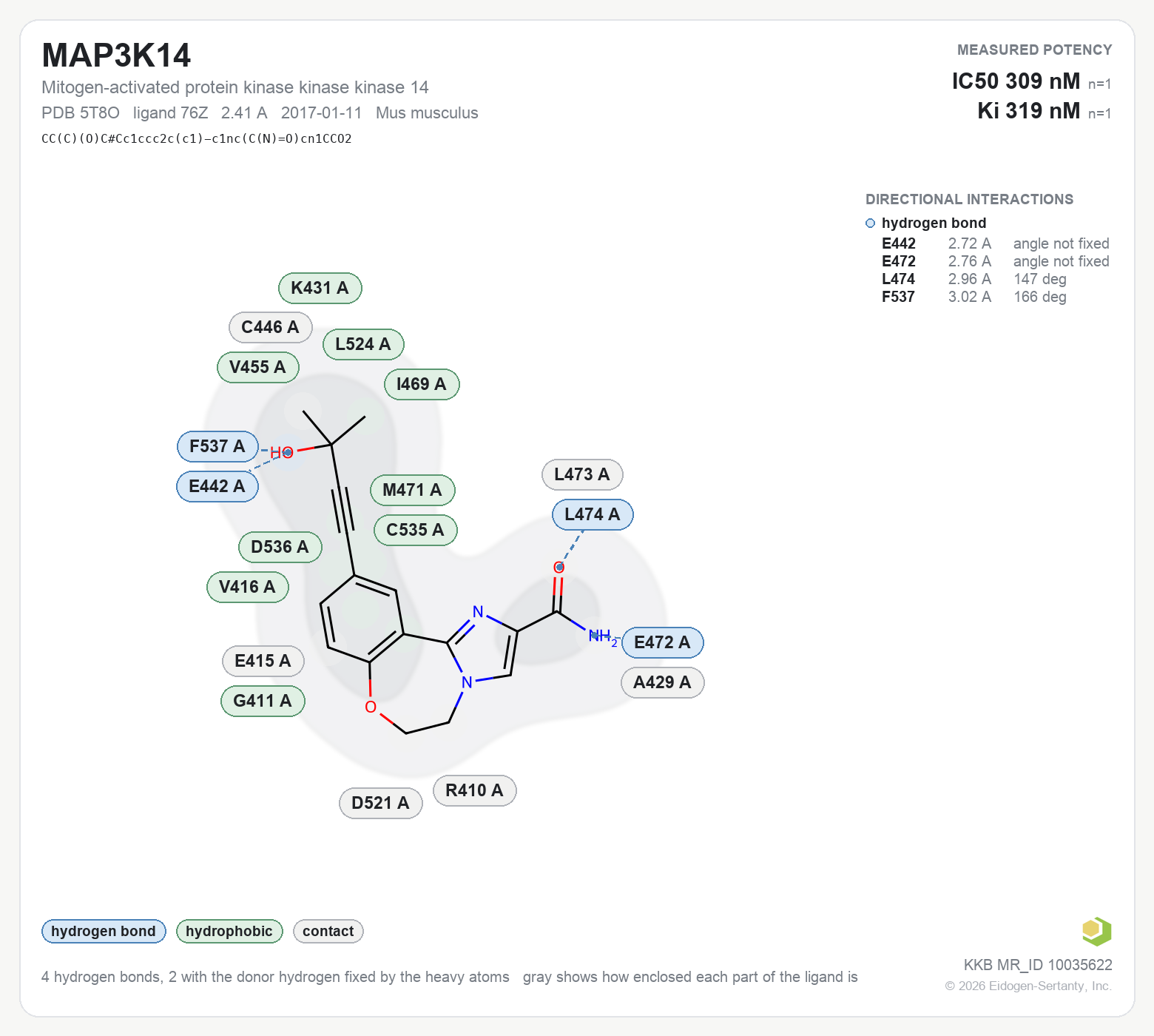Image resolution: width=1154 pixels, height=1036 pixels.
Task: Select the E442 A hydrogen bond residue
Action: point(217,486)
